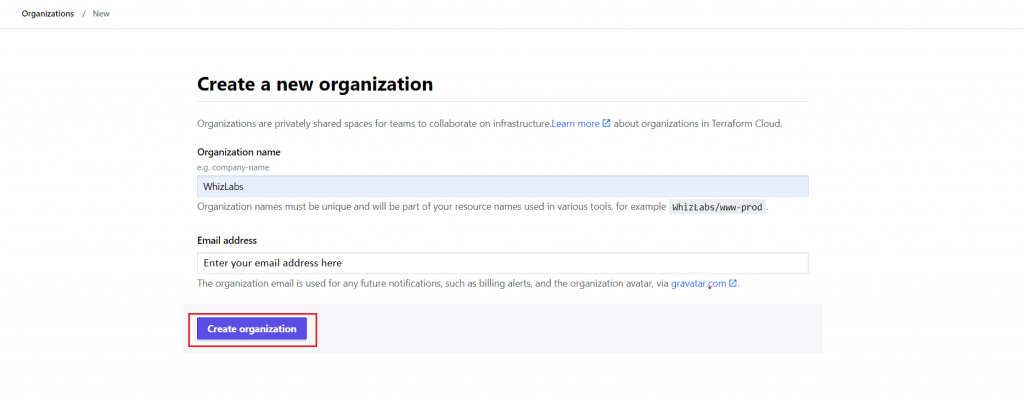This screenshot has height=402, width=1024.
Task: Click the Email address input field
Action: 502,263
